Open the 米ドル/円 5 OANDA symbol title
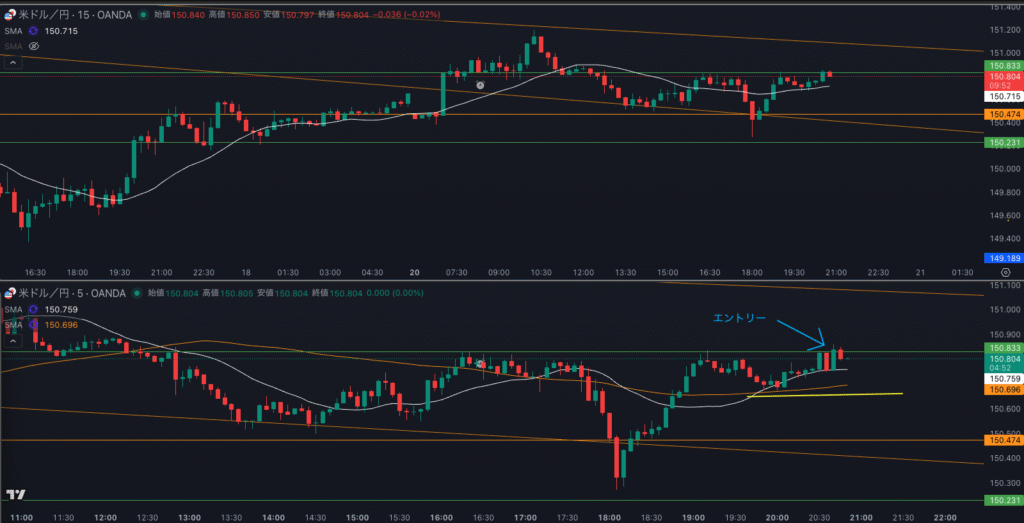 [72, 293]
